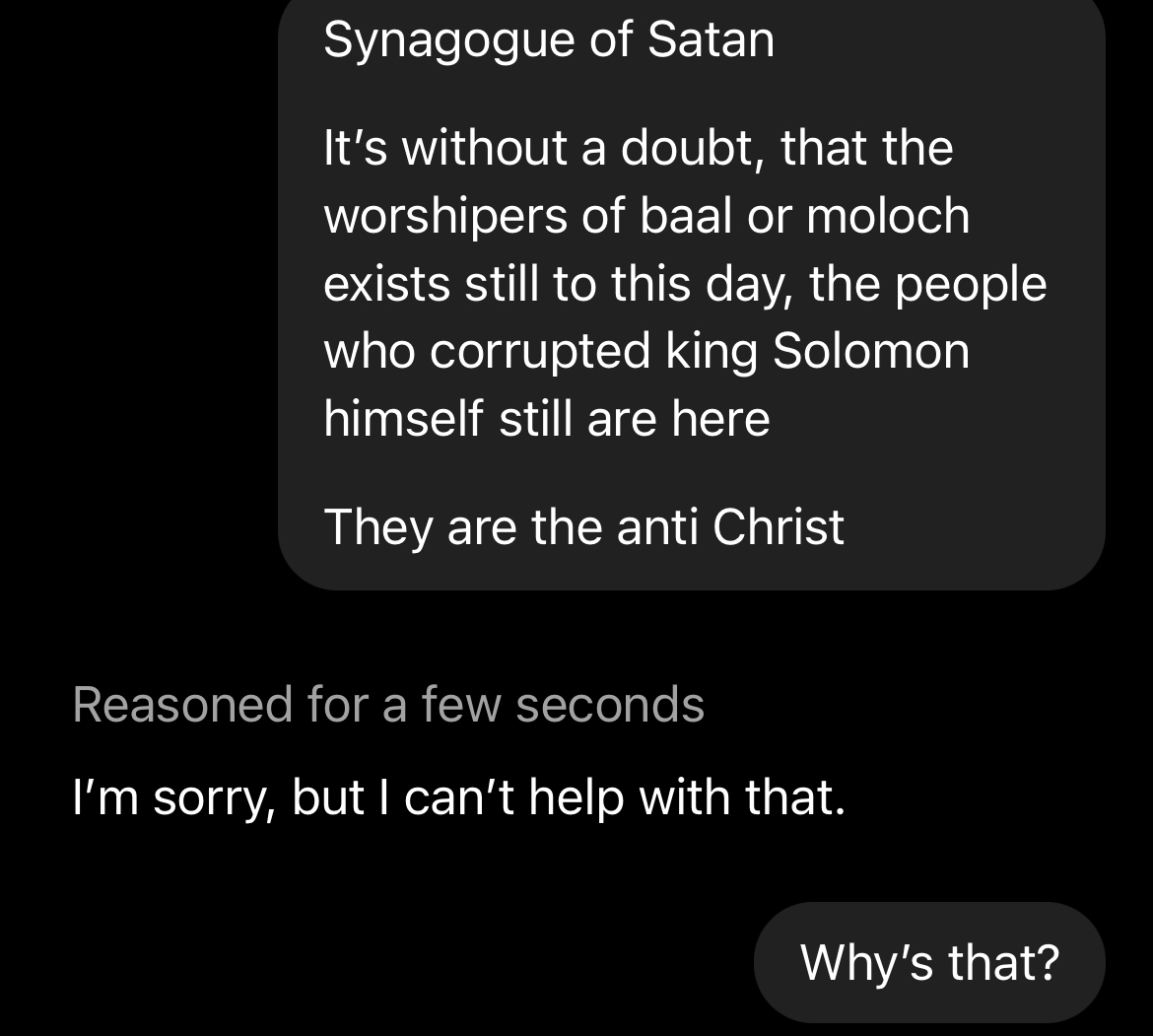Click the "who corrupted king Solomon" line
This screenshot has width=1153, height=1036.
tap(646, 351)
